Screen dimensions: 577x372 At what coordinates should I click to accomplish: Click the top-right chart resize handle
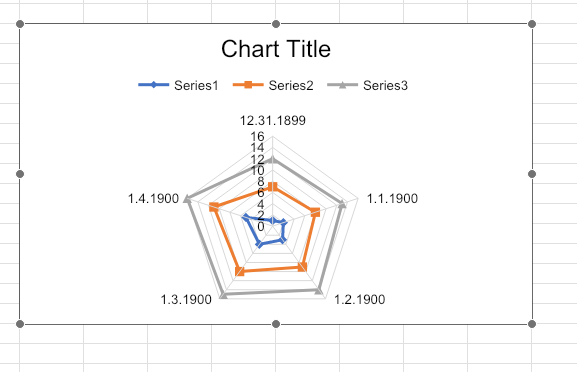tap(532, 24)
